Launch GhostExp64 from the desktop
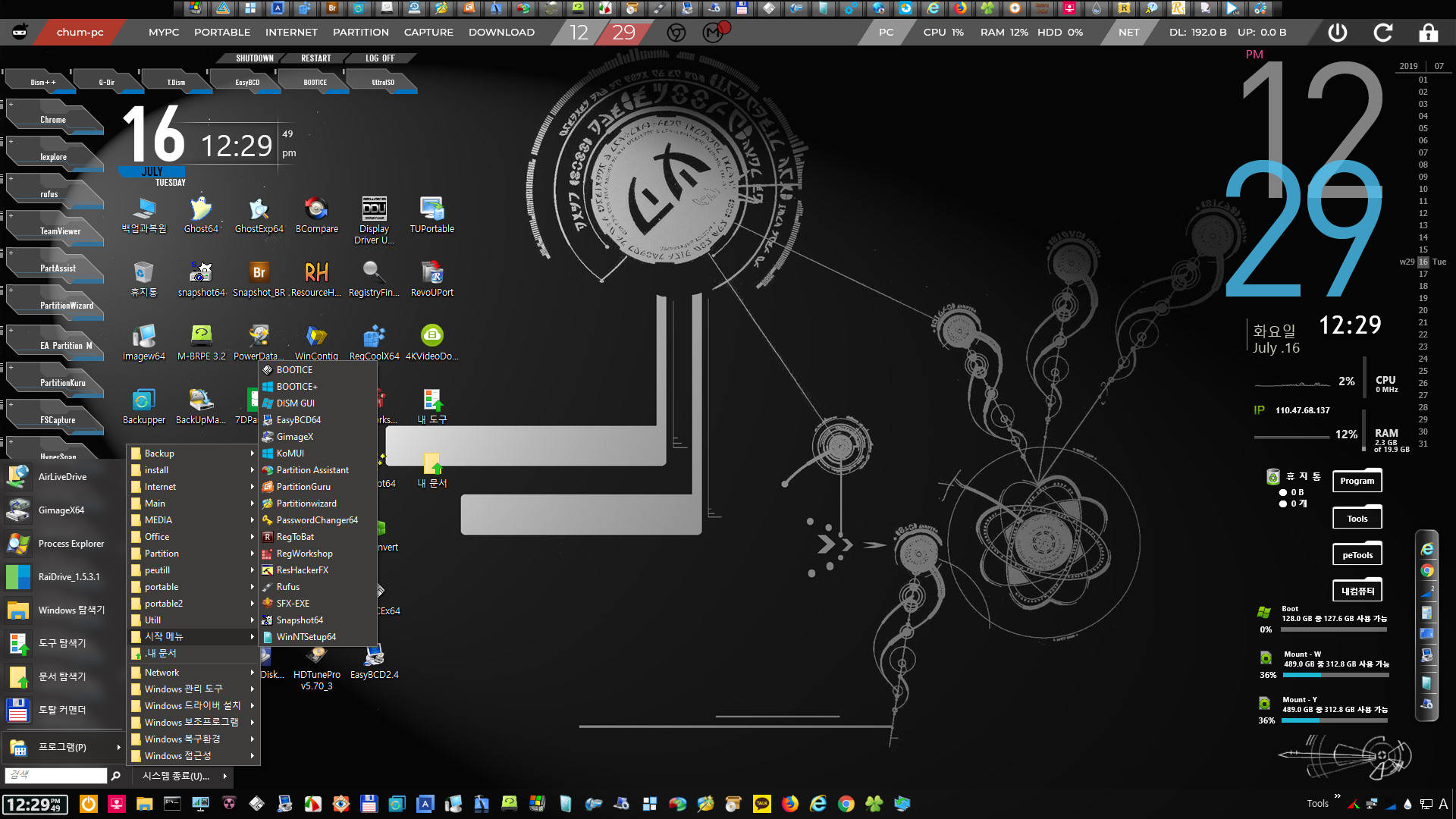1456x819 pixels. coord(259,215)
